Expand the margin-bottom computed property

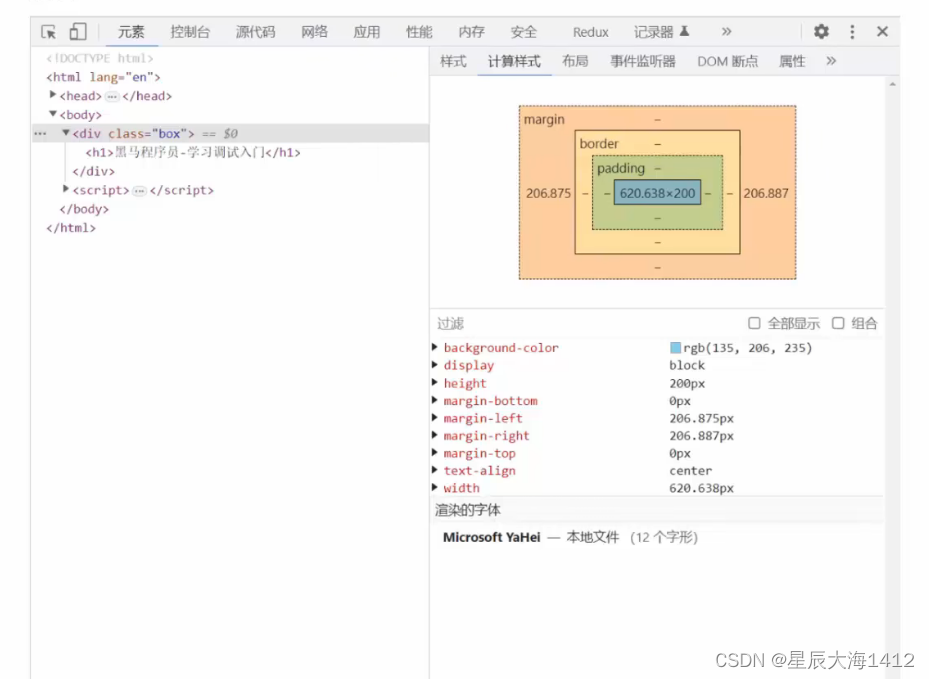[x=435, y=401]
